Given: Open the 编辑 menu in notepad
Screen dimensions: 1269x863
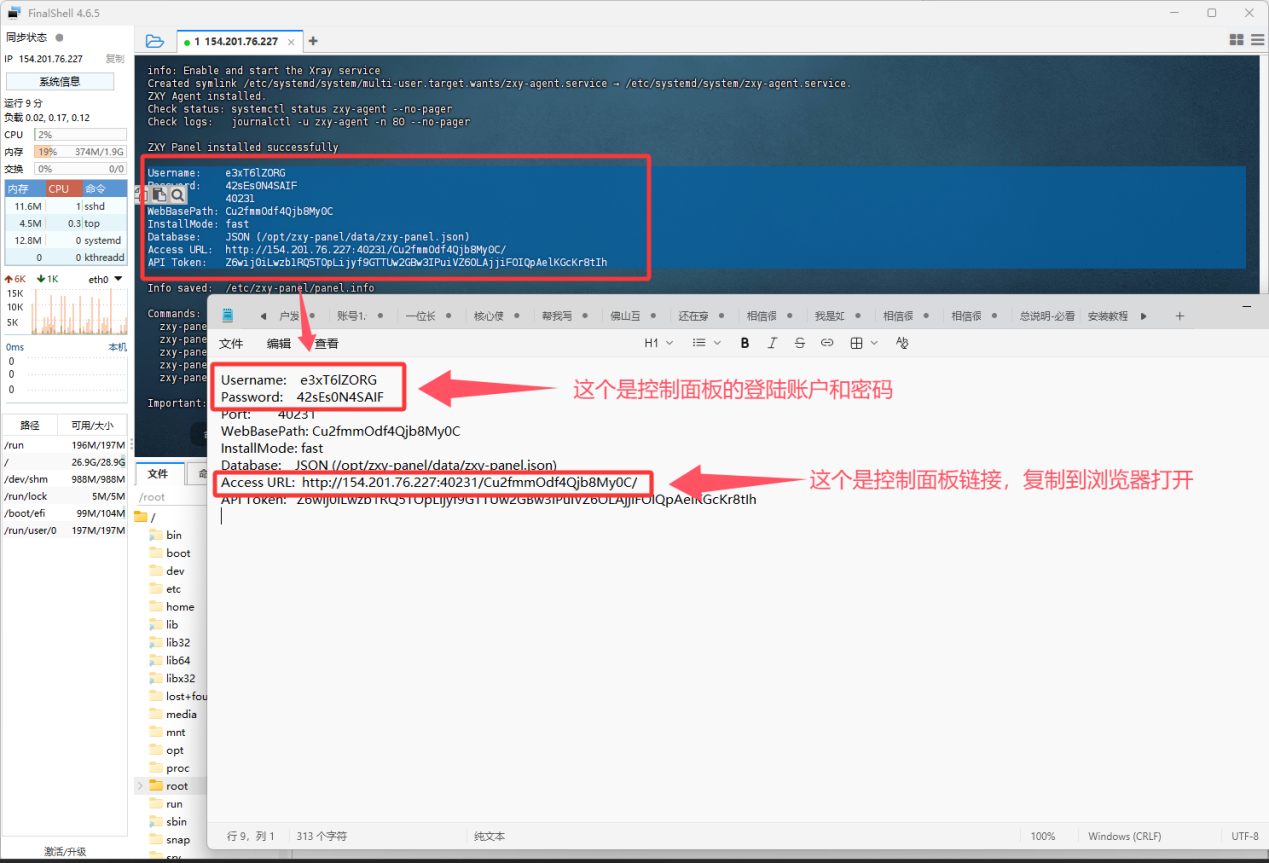Looking at the screenshot, I should (x=279, y=343).
